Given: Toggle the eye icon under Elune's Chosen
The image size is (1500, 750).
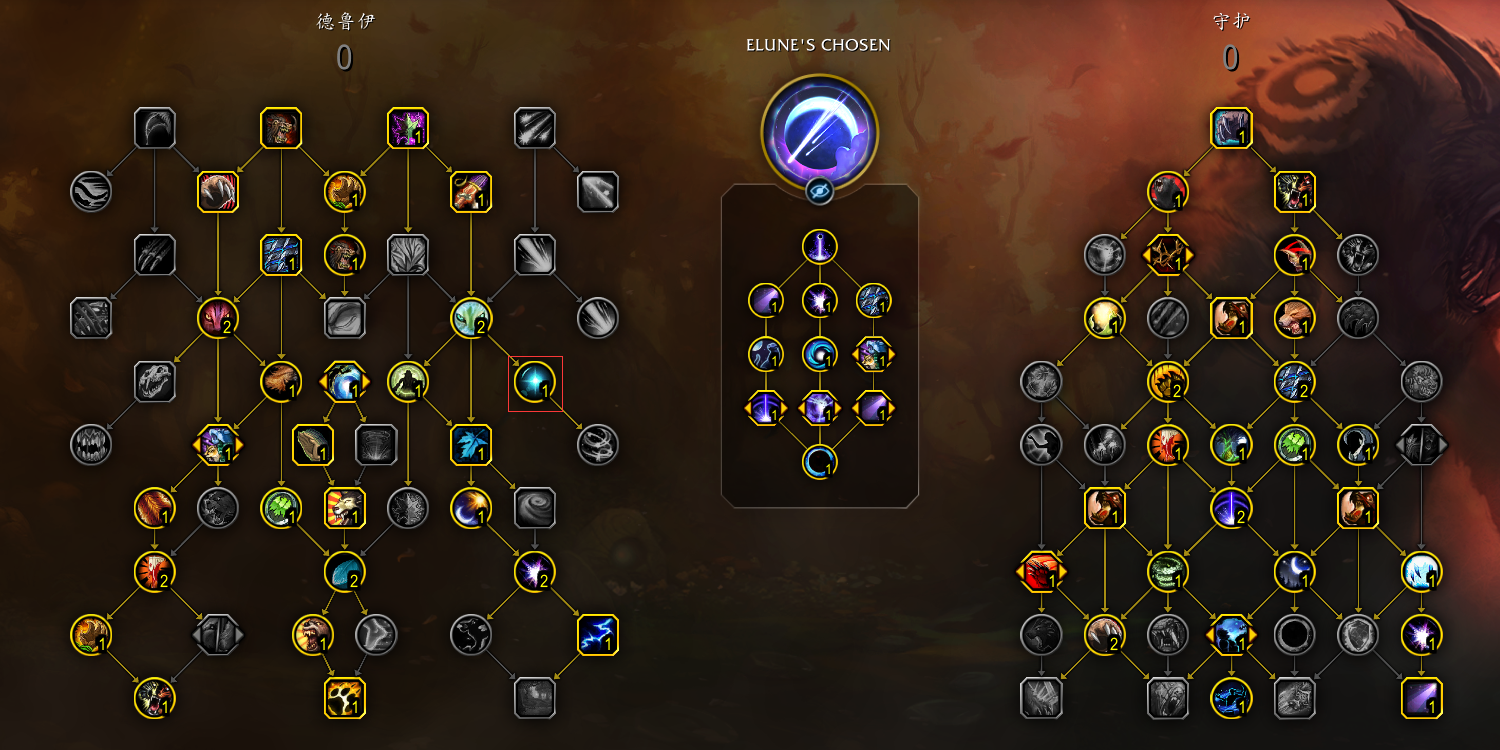Looking at the screenshot, I should point(819,192).
